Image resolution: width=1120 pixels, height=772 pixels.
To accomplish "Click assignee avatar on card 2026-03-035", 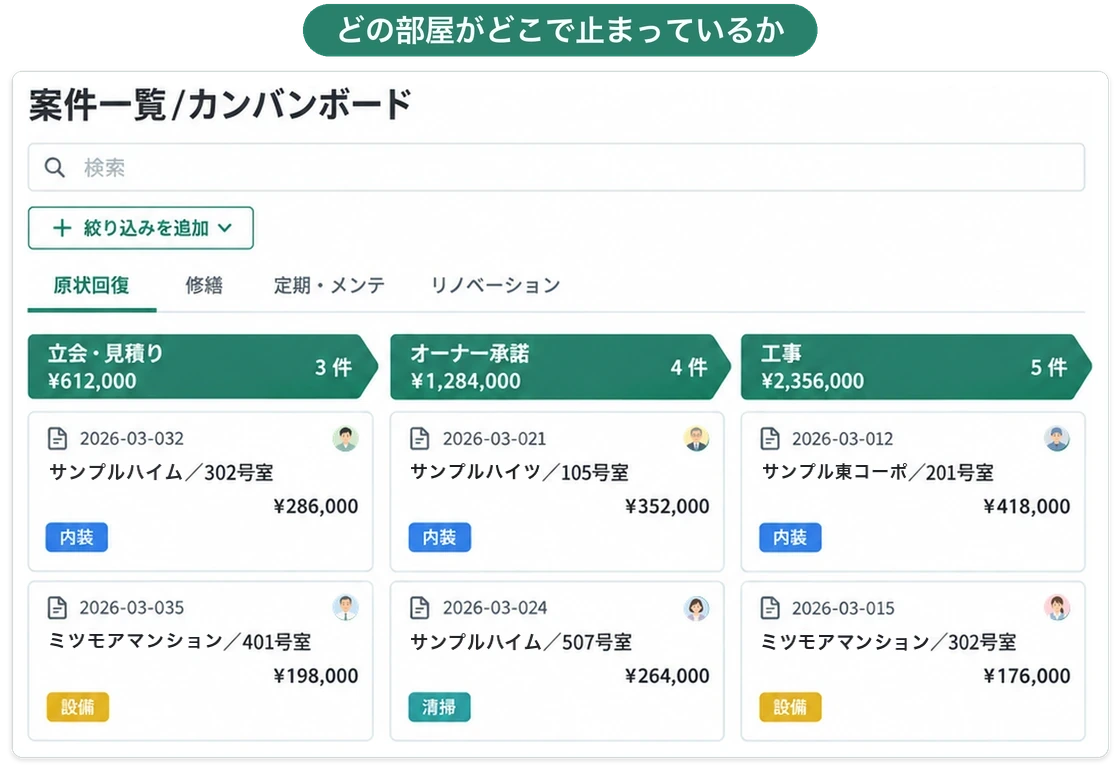I will (x=346, y=608).
